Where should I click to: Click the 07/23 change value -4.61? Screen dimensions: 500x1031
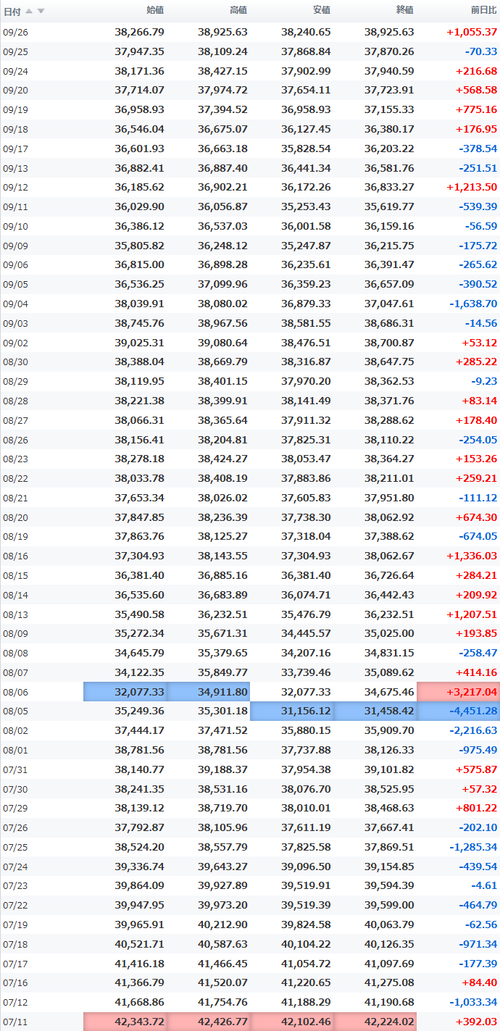tap(484, 886)
